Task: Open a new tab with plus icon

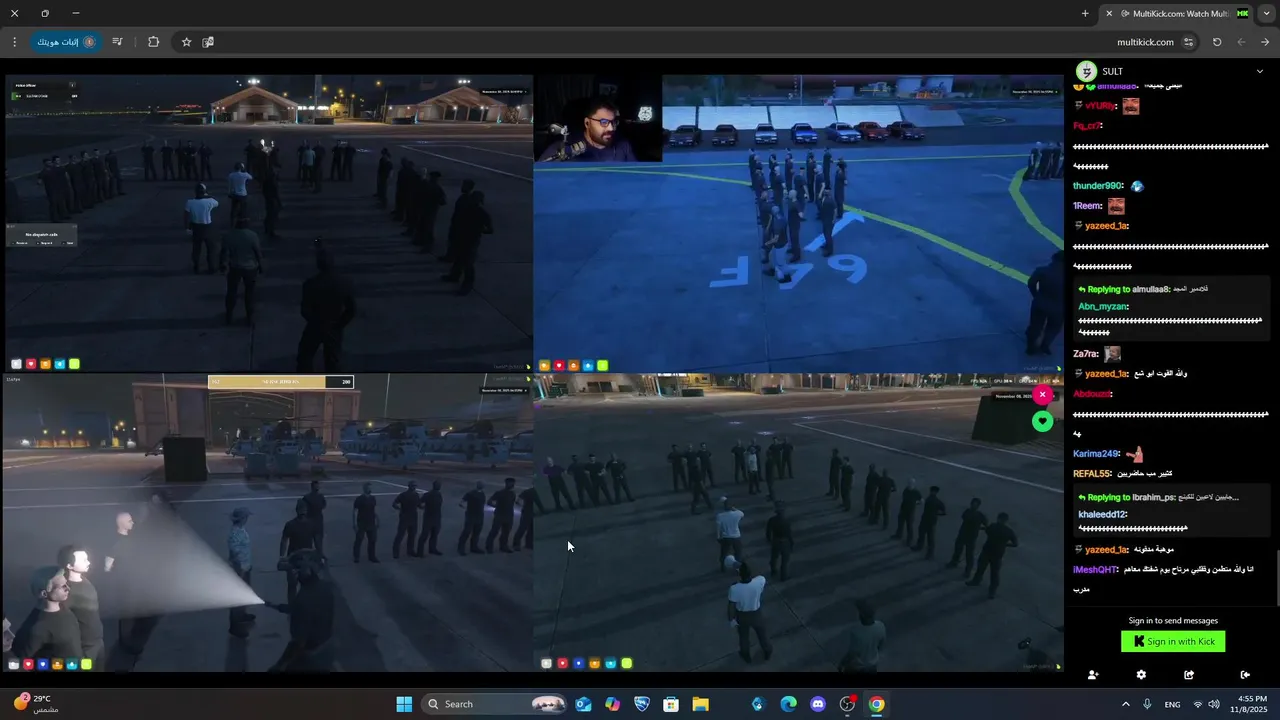Action: 1085,13
